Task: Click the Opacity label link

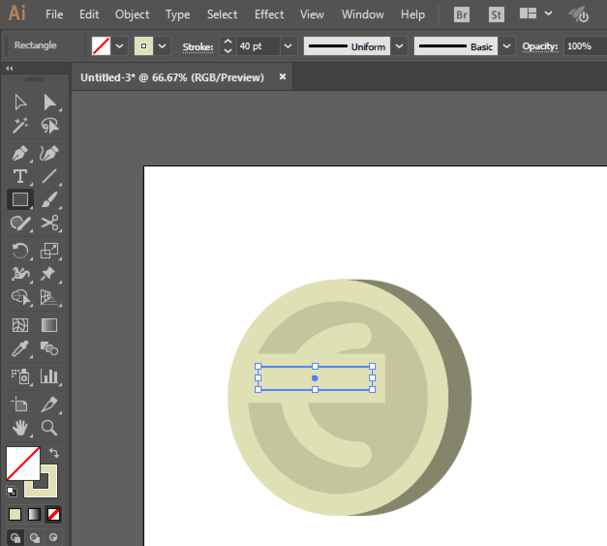Action: pos(539,47)
